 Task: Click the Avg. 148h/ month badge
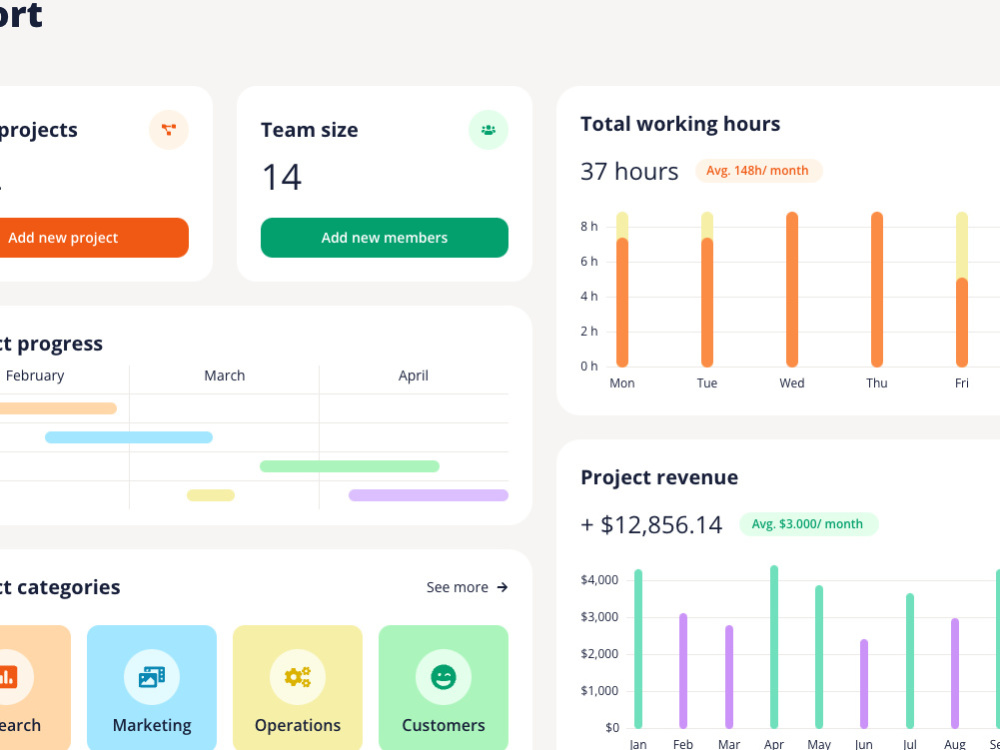[758, 171]
